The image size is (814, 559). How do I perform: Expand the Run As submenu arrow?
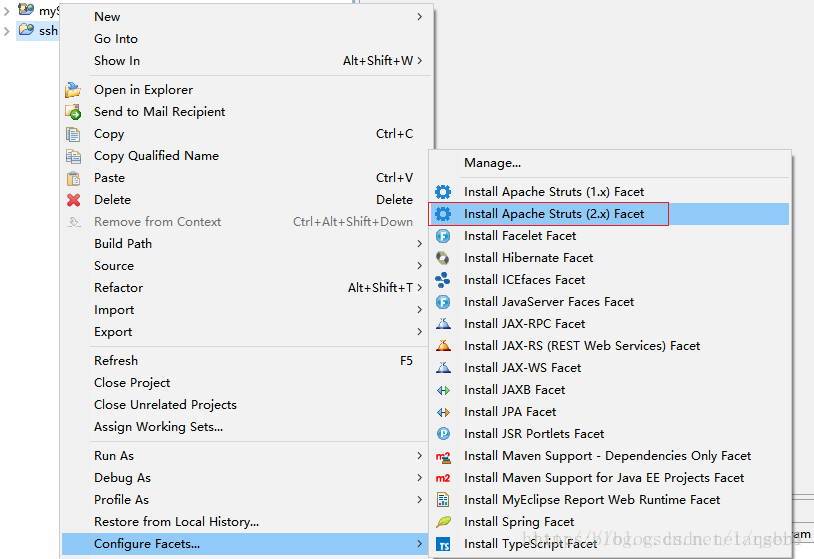pos(419,456)
